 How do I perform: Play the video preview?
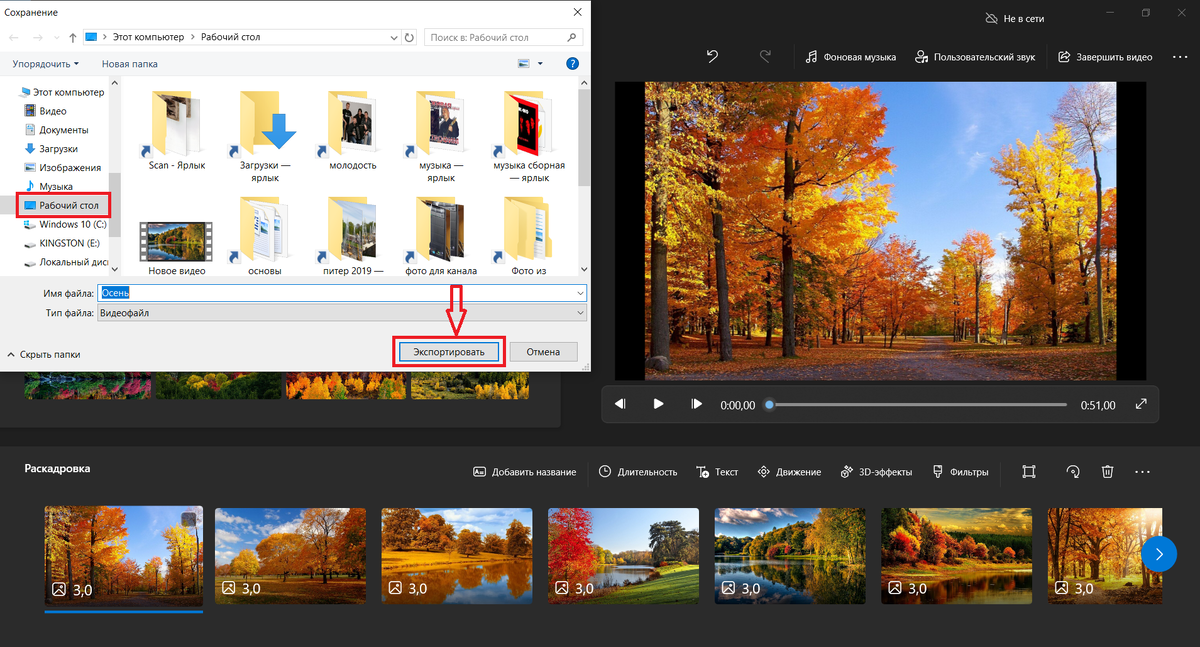point(658,404)
